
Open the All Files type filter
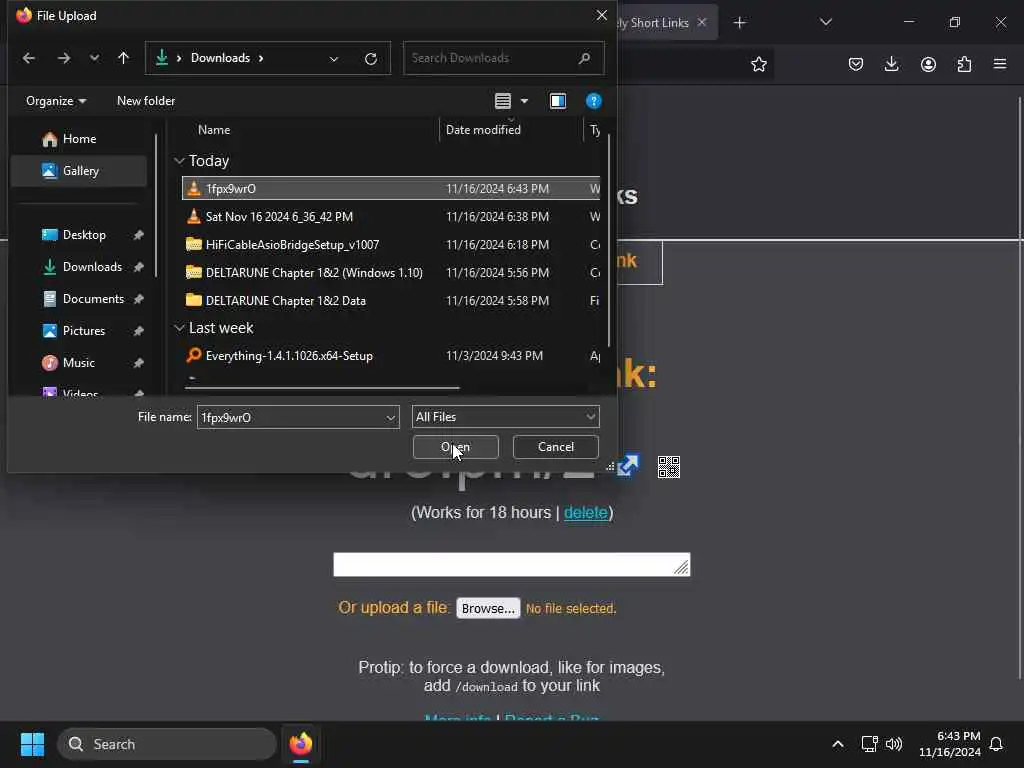coord(505,417)
